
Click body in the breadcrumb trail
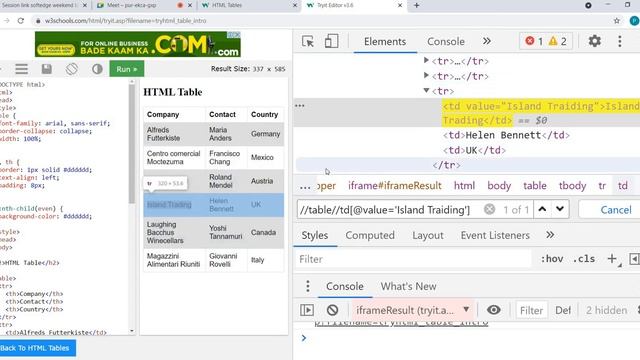(499, 186)
